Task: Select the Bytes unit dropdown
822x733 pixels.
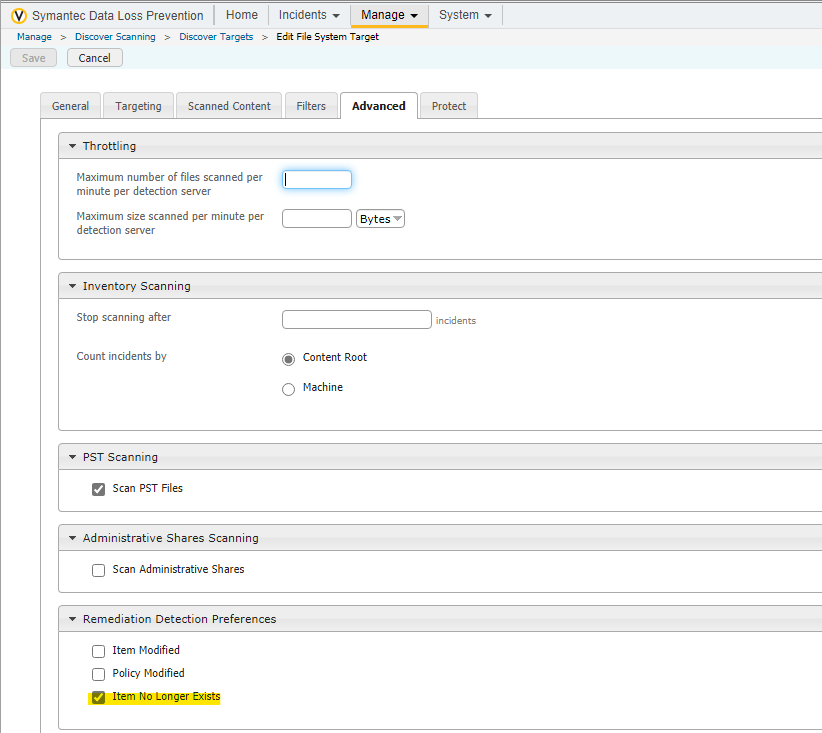Action: tap(380, 219)
